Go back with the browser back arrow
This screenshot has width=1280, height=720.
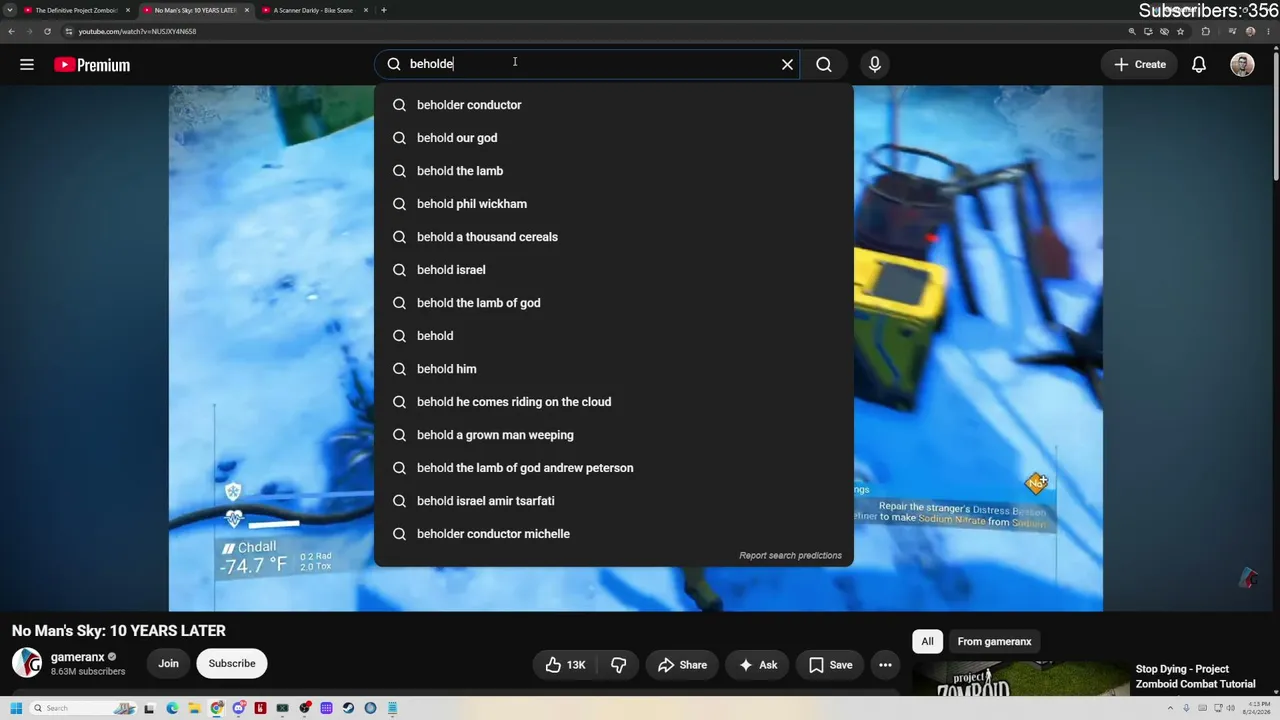(11, 31)
